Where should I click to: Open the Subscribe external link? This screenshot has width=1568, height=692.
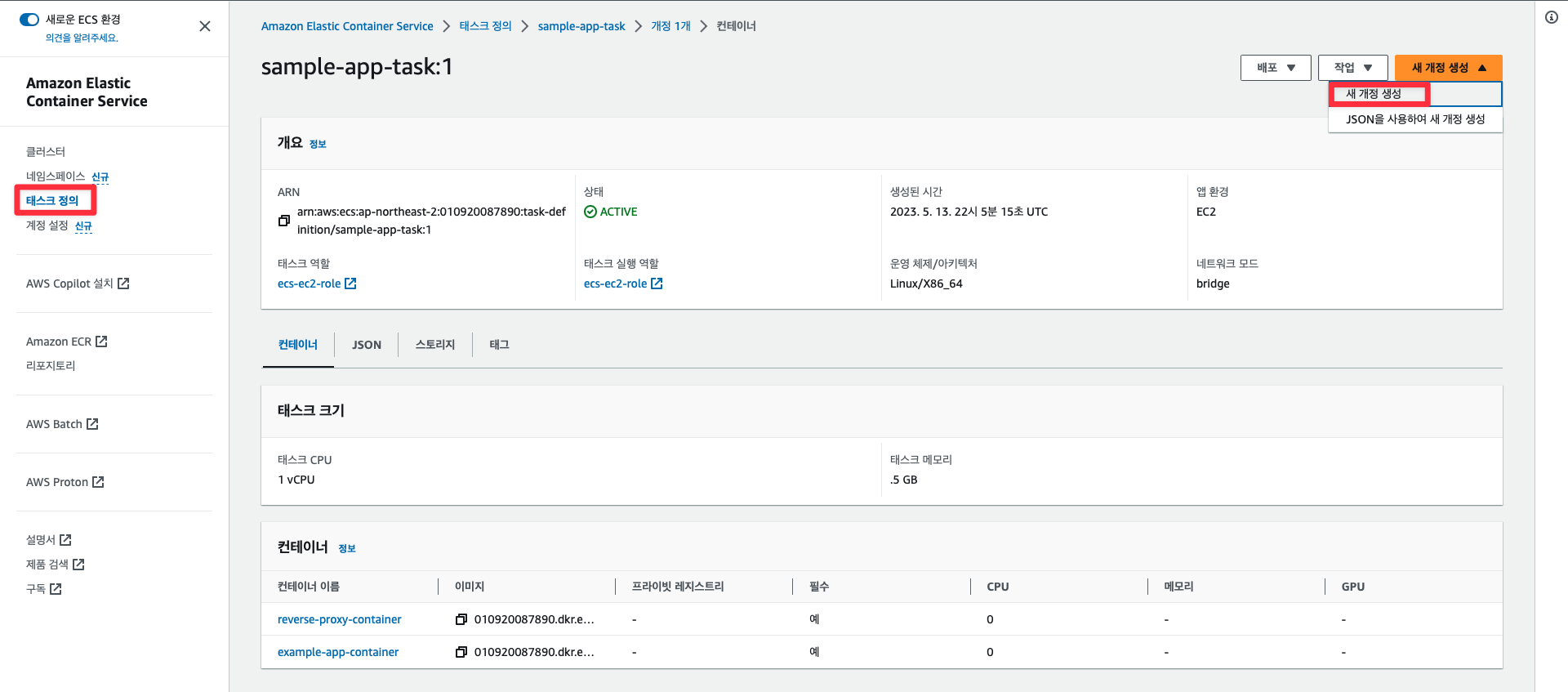[44, 589]
